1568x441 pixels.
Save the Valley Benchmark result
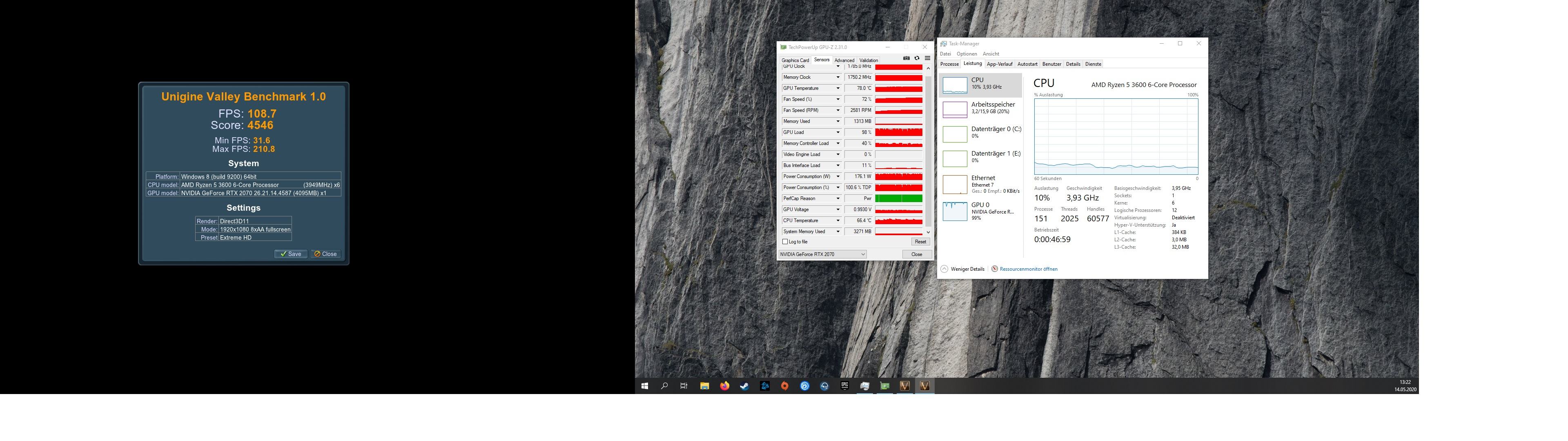coord(290,254)
